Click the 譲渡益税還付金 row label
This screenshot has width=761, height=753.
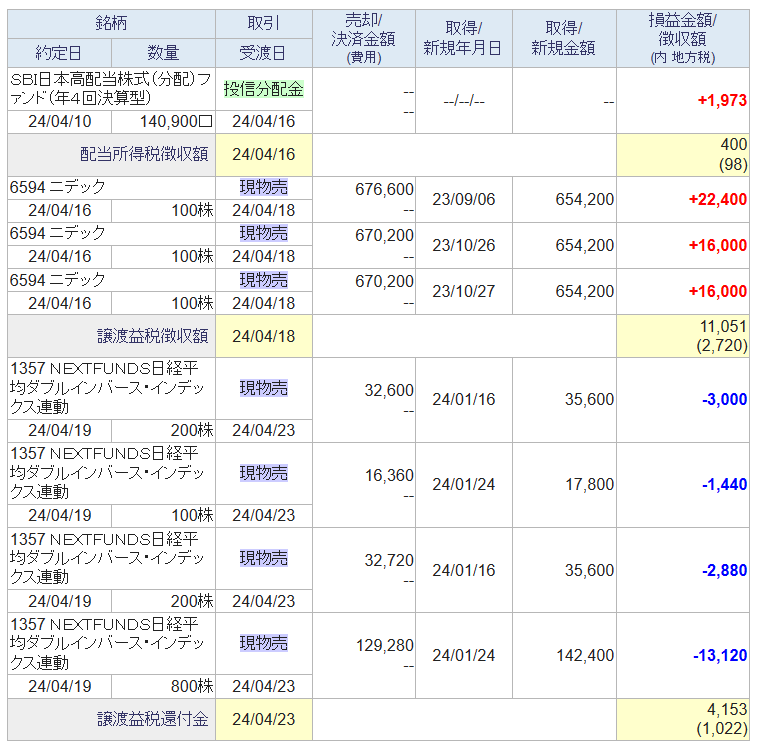click(152, 719)
